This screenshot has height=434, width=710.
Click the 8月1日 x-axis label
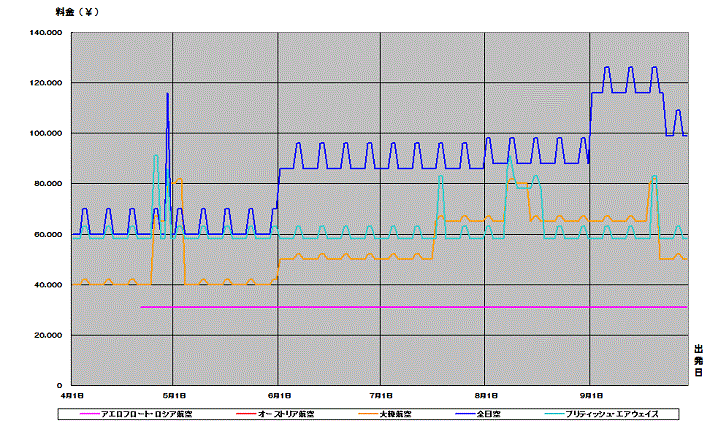(x=485, y=398)
